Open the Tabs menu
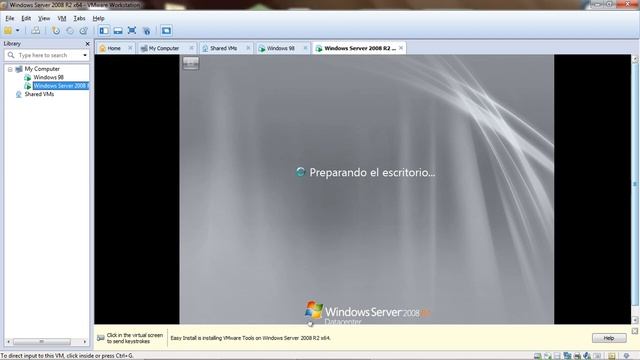640x360 pixels. [79, 18]
